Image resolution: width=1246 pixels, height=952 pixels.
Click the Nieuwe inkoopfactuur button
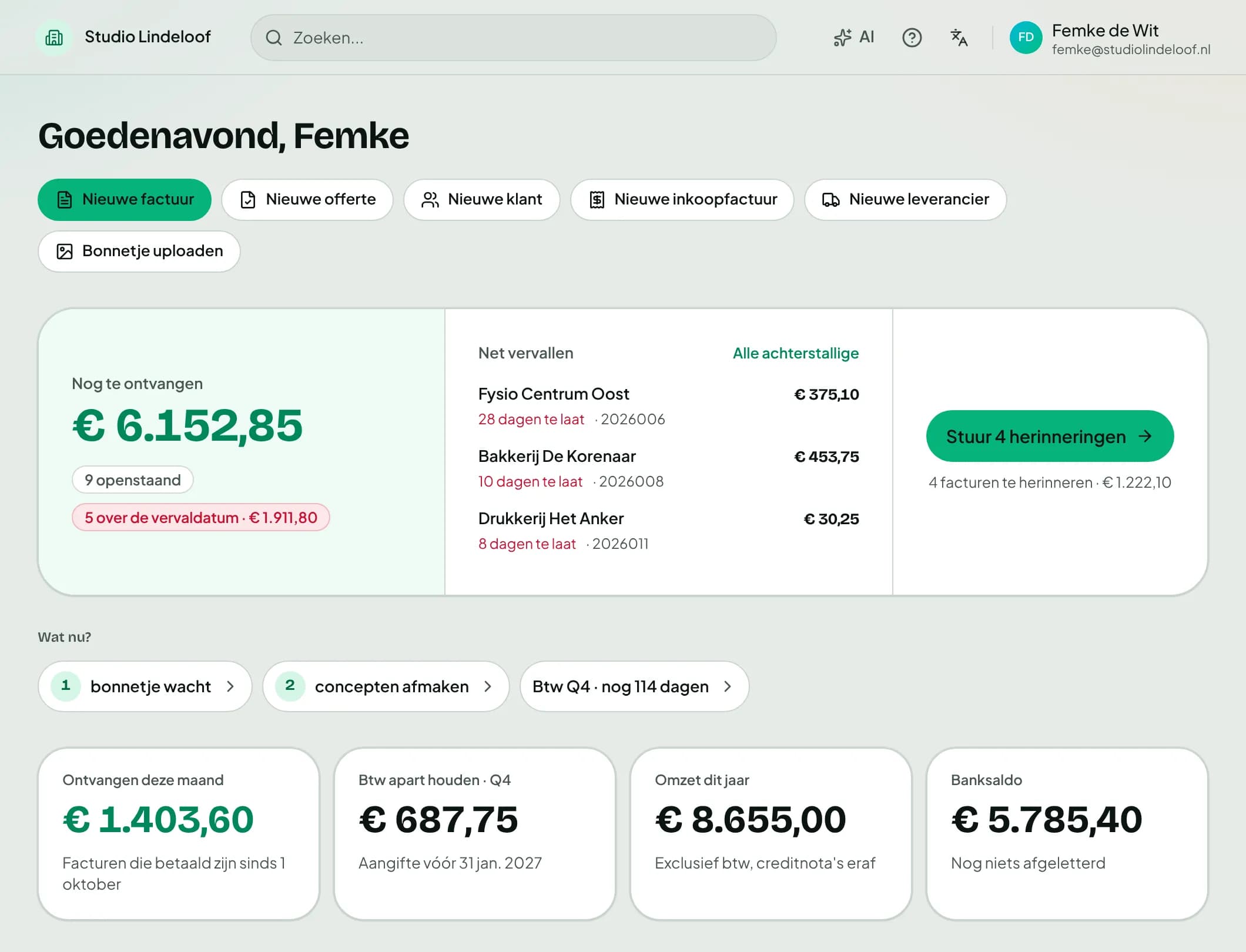(682, 200)
